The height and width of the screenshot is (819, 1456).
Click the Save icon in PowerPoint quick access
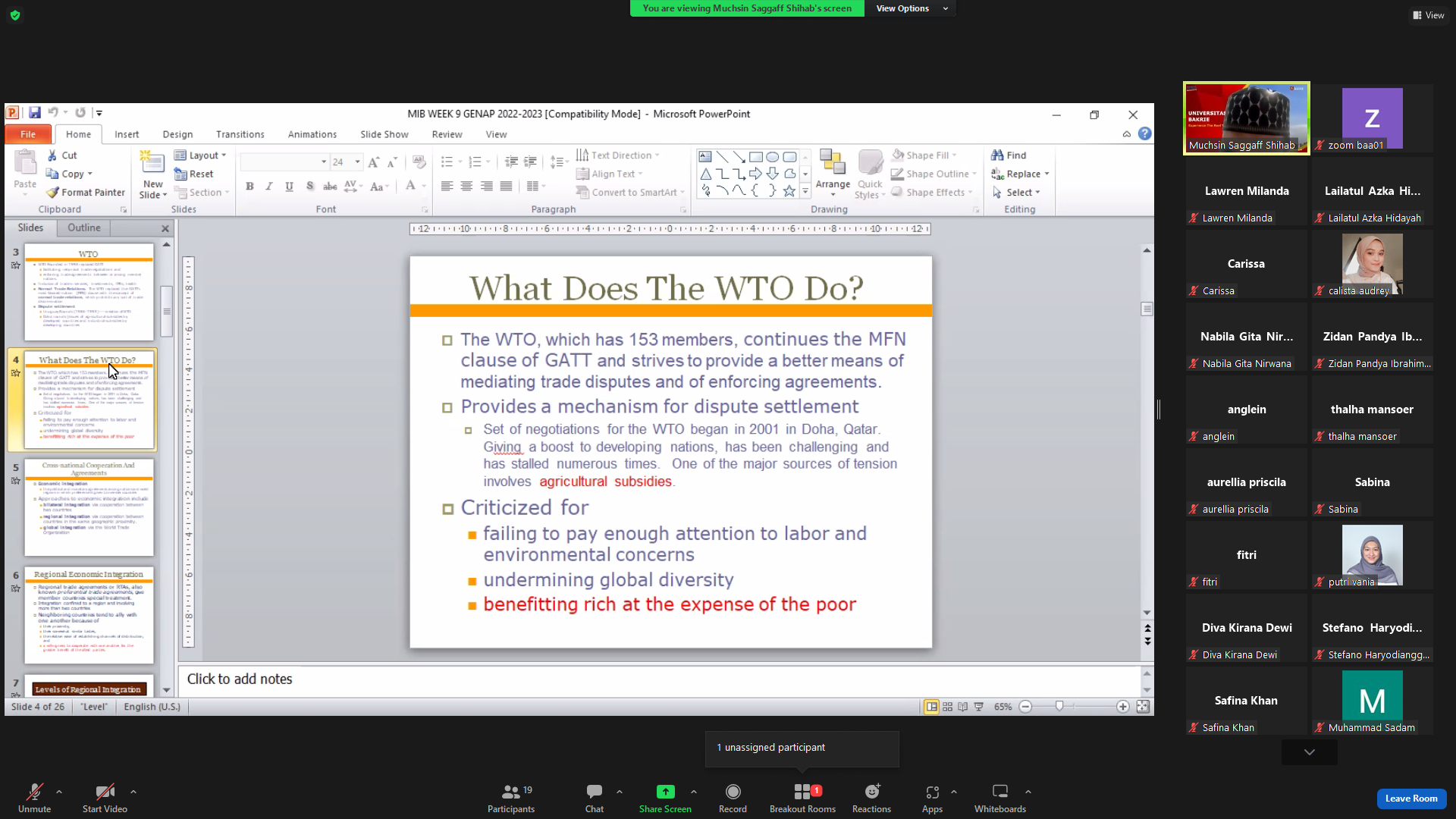click(35, 113)
